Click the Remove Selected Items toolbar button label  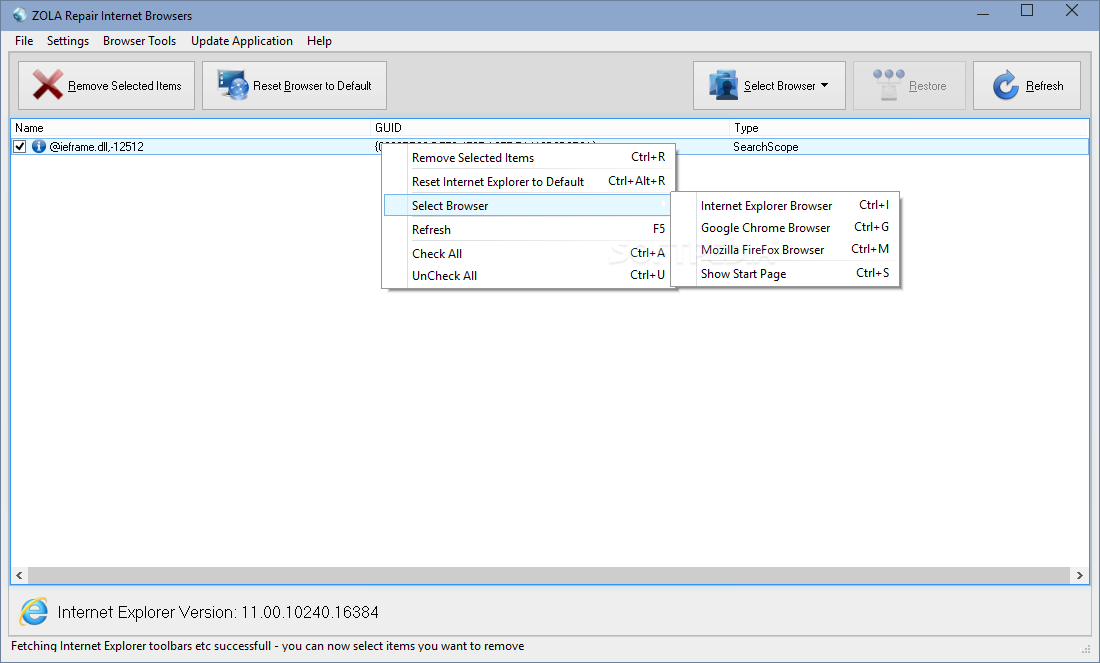[125, 86]
